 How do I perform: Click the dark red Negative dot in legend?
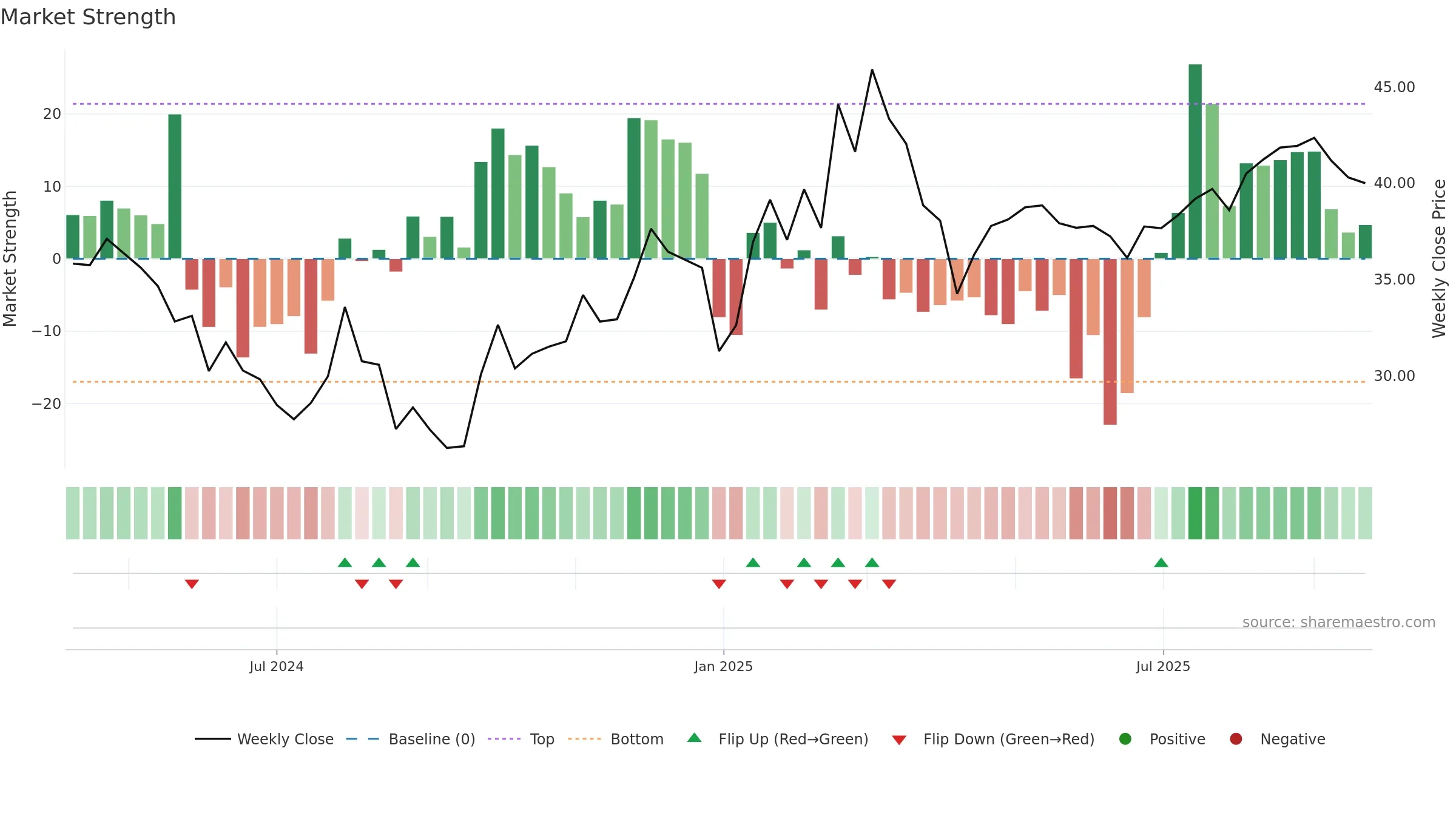pyautogui.click(x=1236, y=739)
